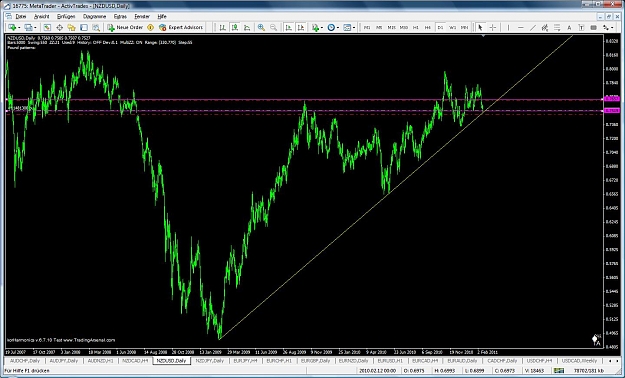Image resolution: width=625 pixels, height=378 pixels.
Task: Select the MN timeframe
Action: 464,28
